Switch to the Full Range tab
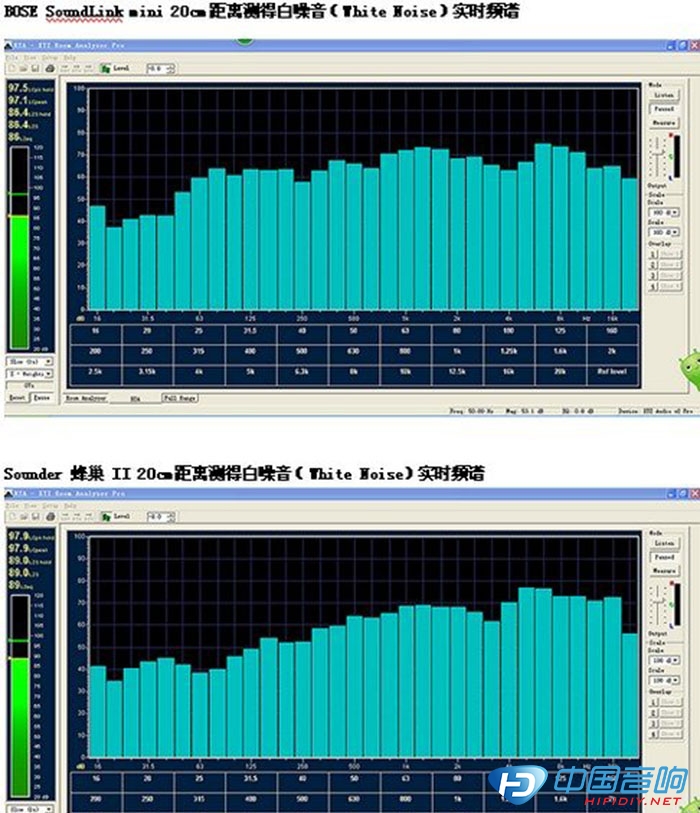Viewport: 700px width, 813px height. point(179,397)
